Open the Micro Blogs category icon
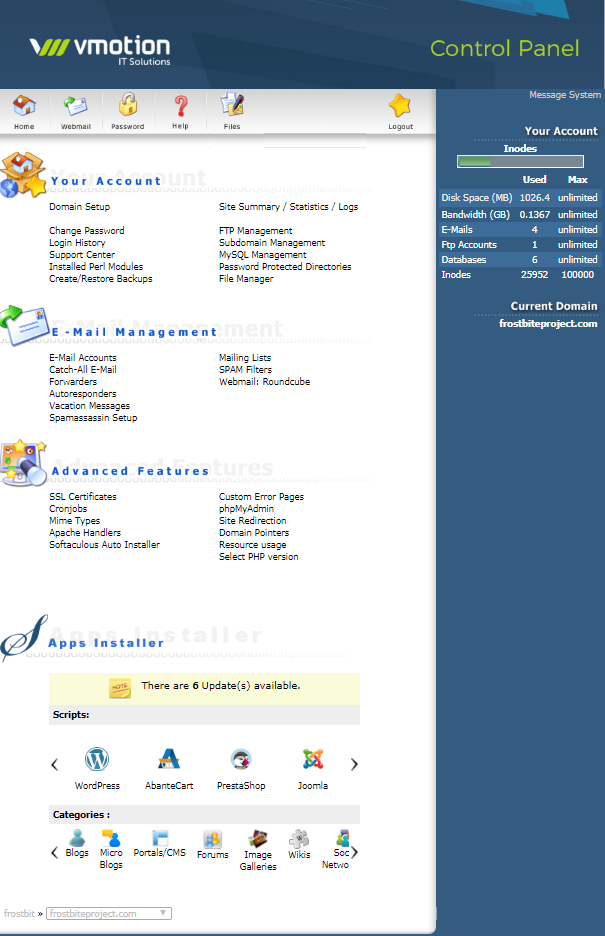605x936 pixels. 111,838
